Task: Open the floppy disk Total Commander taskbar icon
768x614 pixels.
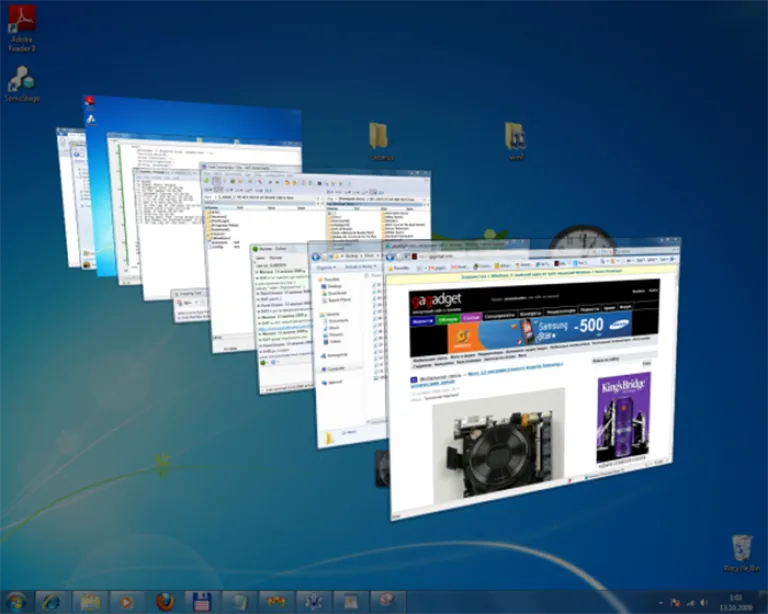Action: click(202, 602)
